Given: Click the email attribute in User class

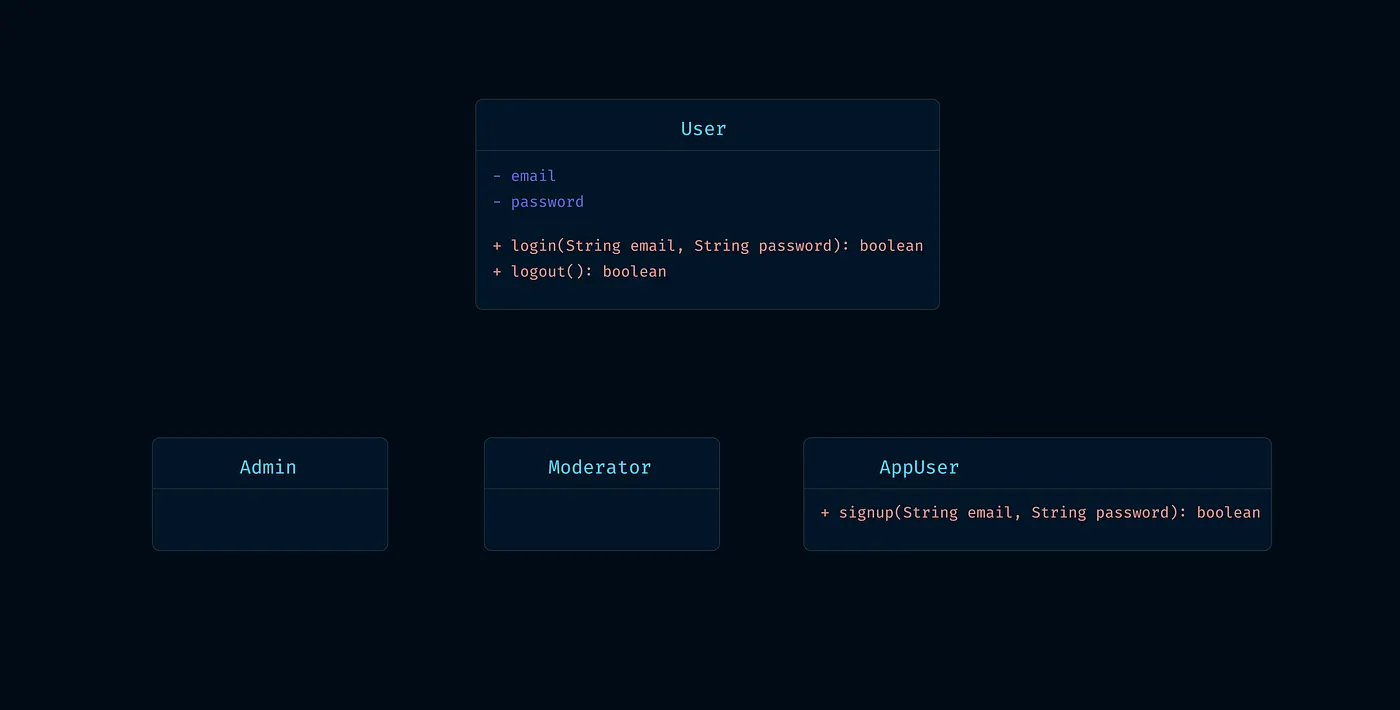Looking at the screenshot, I should [532, 175].
